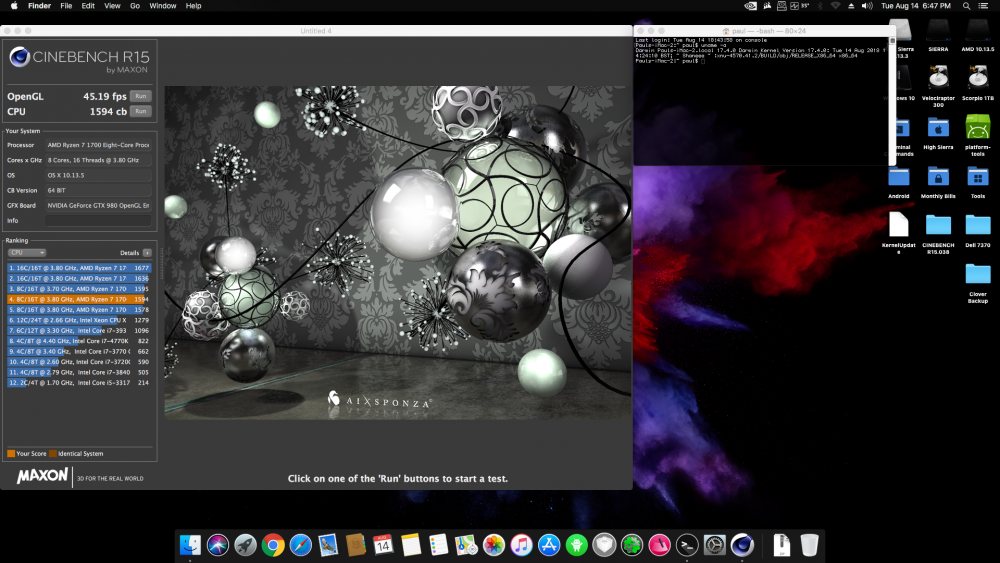The image size is (1000, 563).
Task: Launch Siri from the Dock
Action: [217, 545]
